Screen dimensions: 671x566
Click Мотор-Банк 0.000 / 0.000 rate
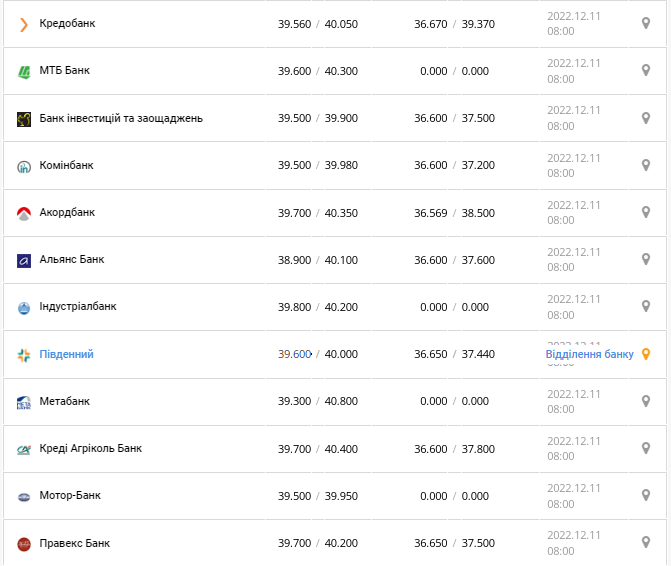[x=454, y=497]
